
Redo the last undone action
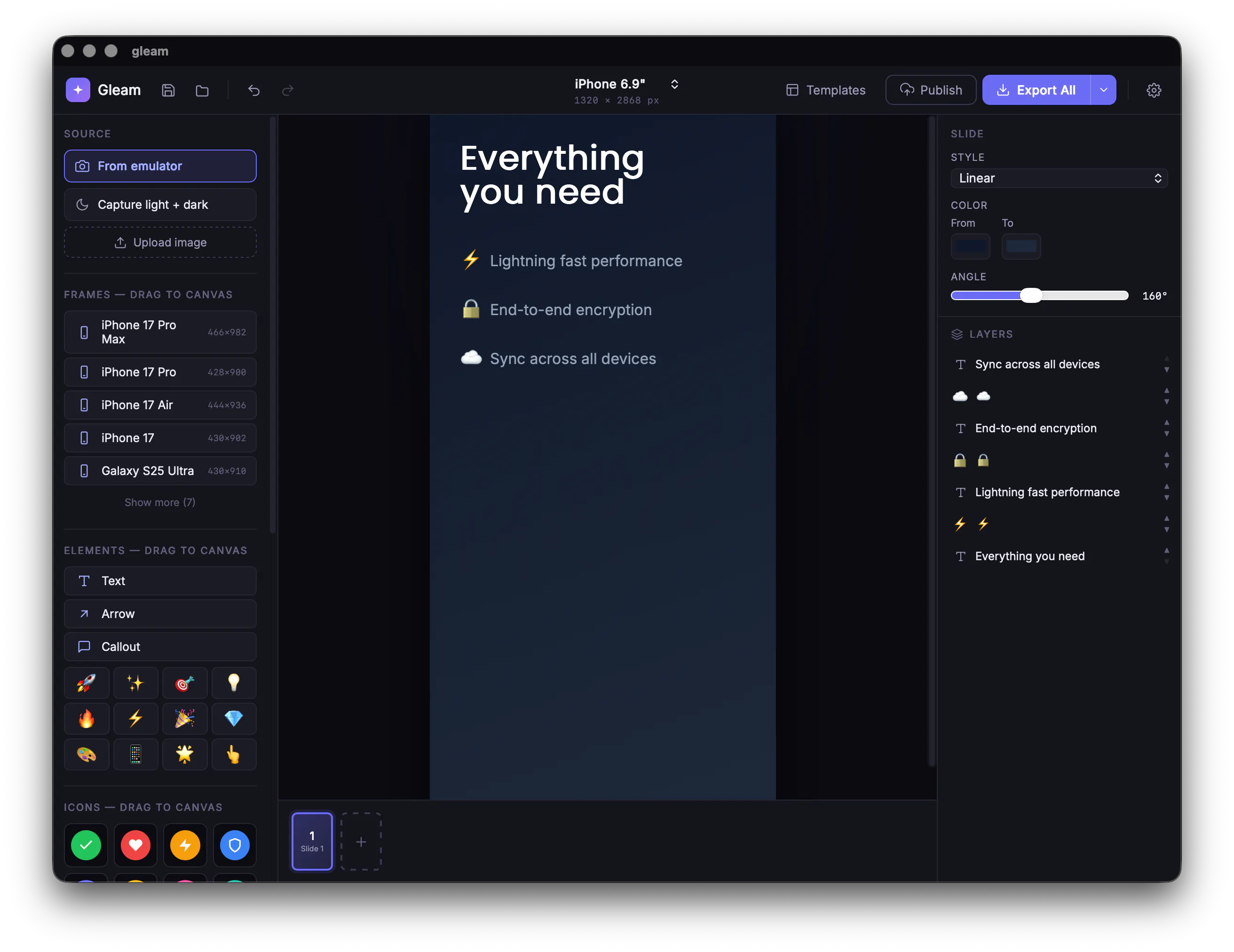click(288, 90)
